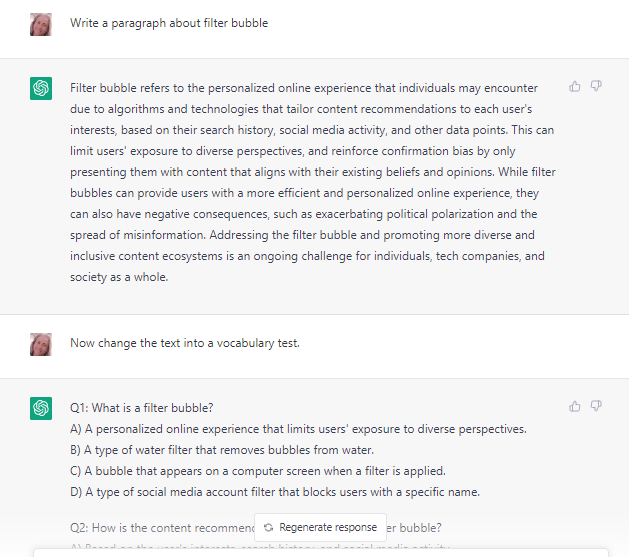
Task: Click the message input box at bottom
Action: (x=321, y=553)
